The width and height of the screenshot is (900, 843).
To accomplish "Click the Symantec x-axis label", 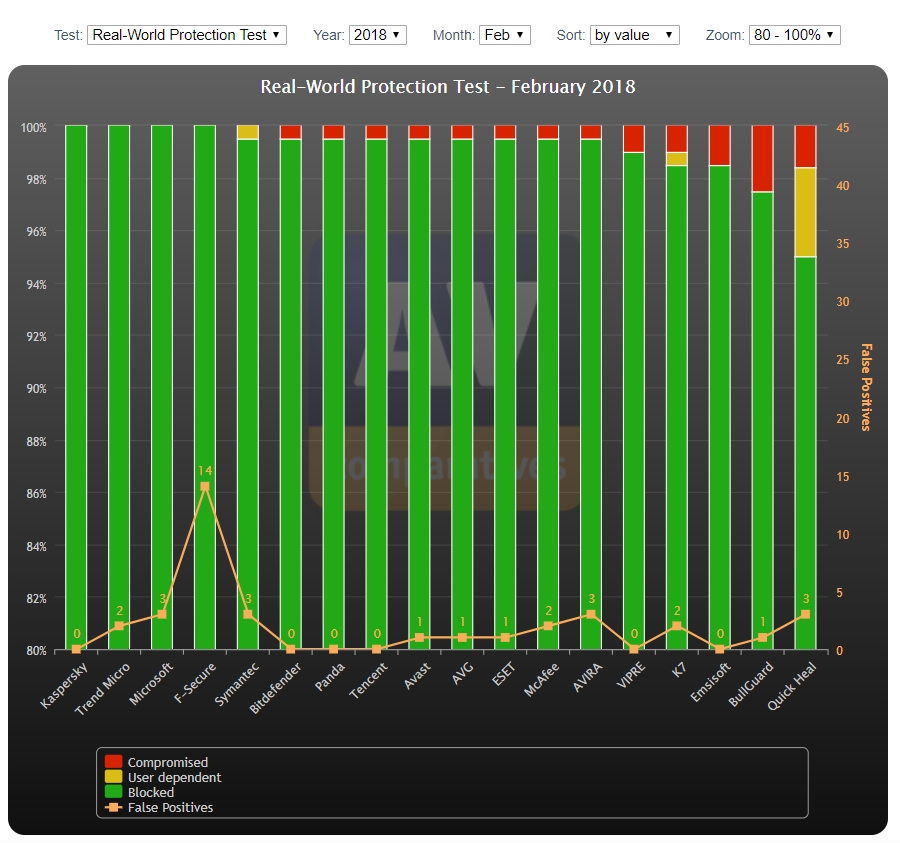I will pyautogui.click(x=236, y=683).
